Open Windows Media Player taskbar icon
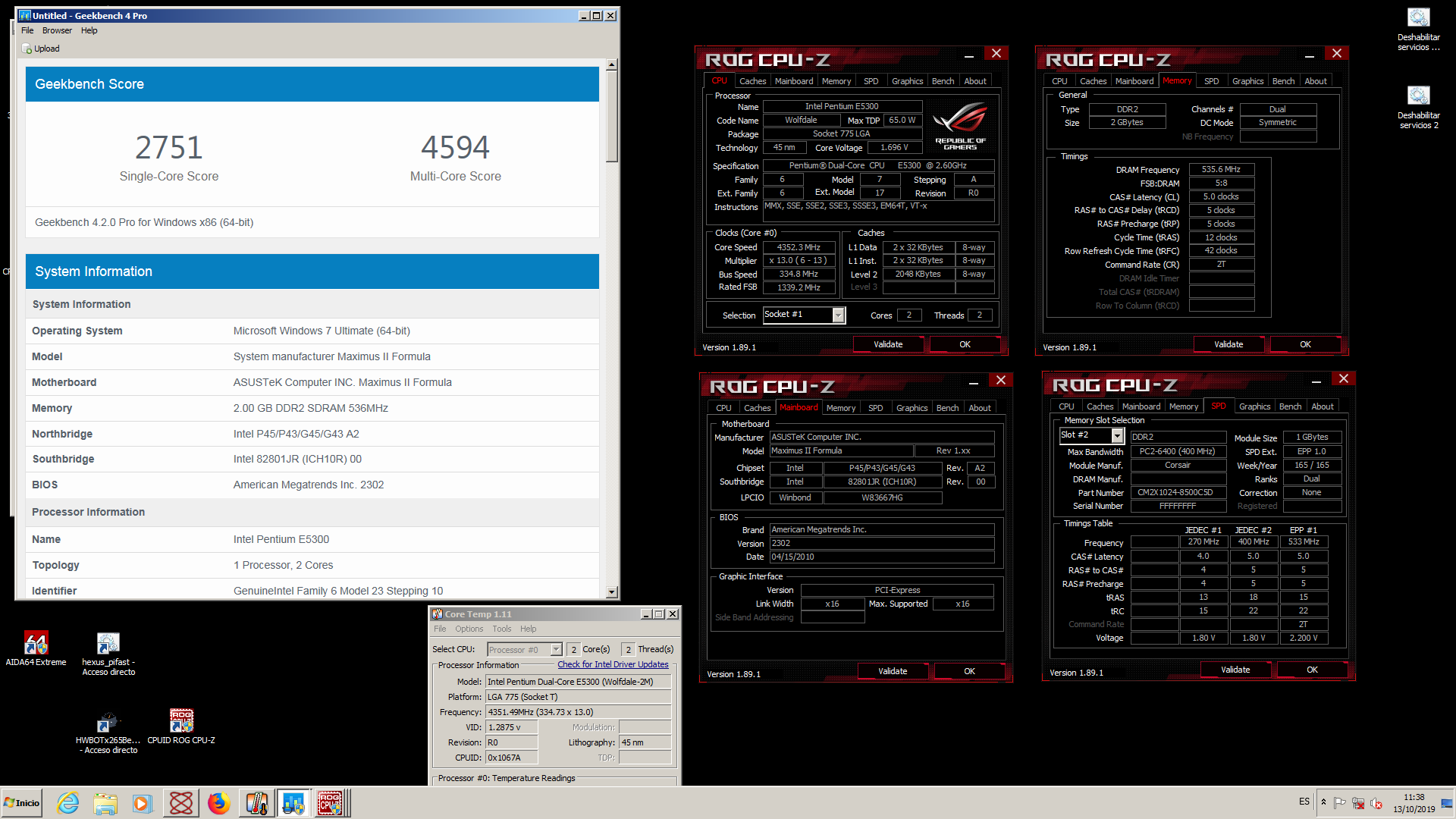Screen dimensions: 1456x819 tap(143, 803)
